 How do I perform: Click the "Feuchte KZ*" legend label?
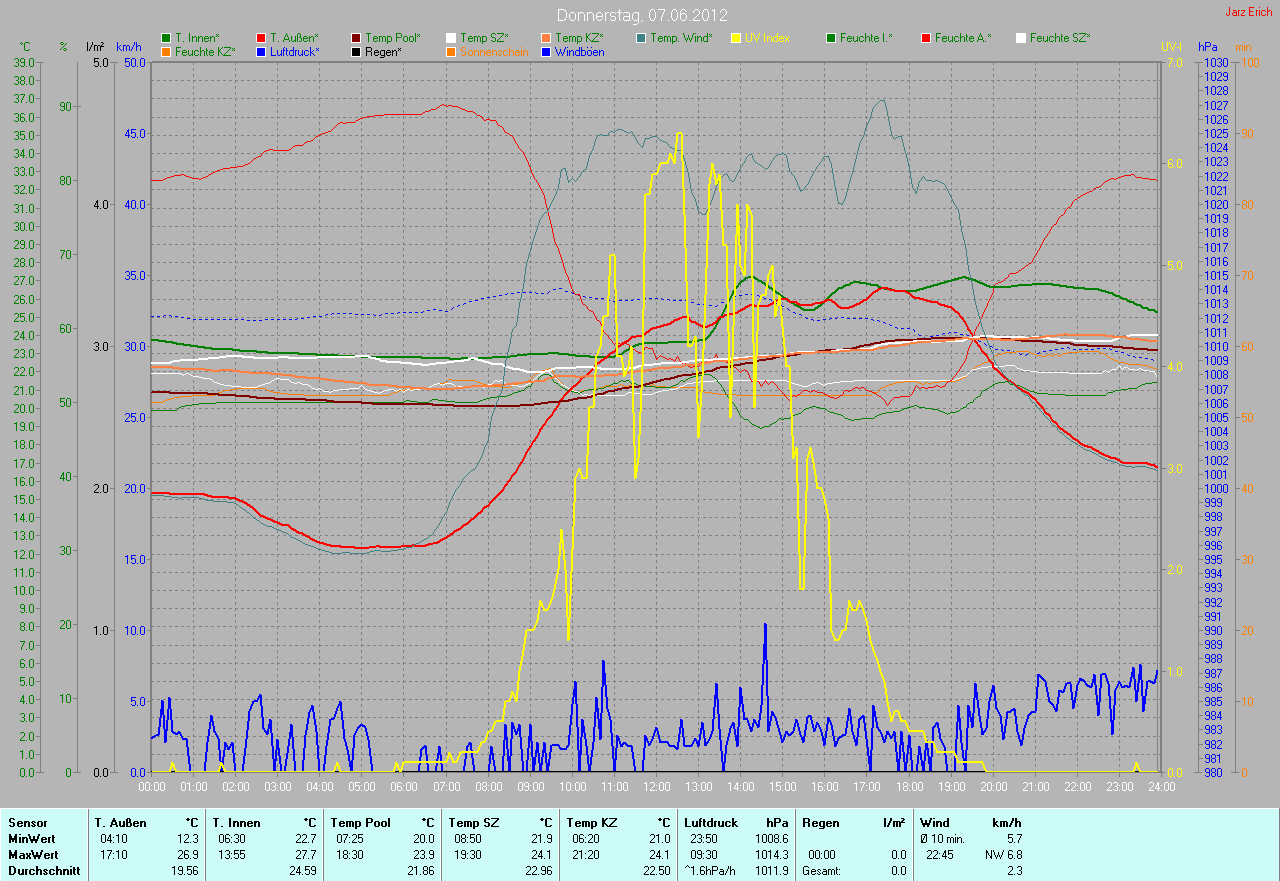click(x=205, y=51)
